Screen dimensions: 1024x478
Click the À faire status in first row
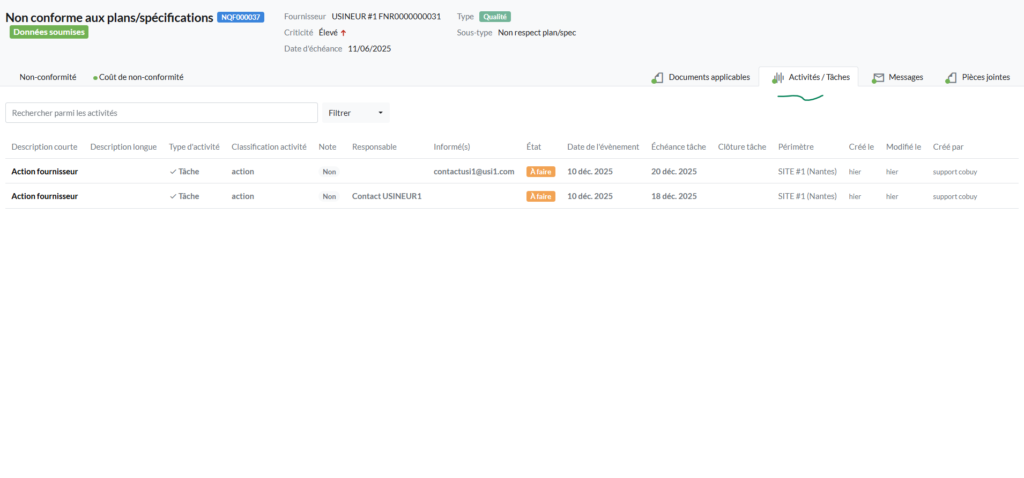[x=540, y=172]
